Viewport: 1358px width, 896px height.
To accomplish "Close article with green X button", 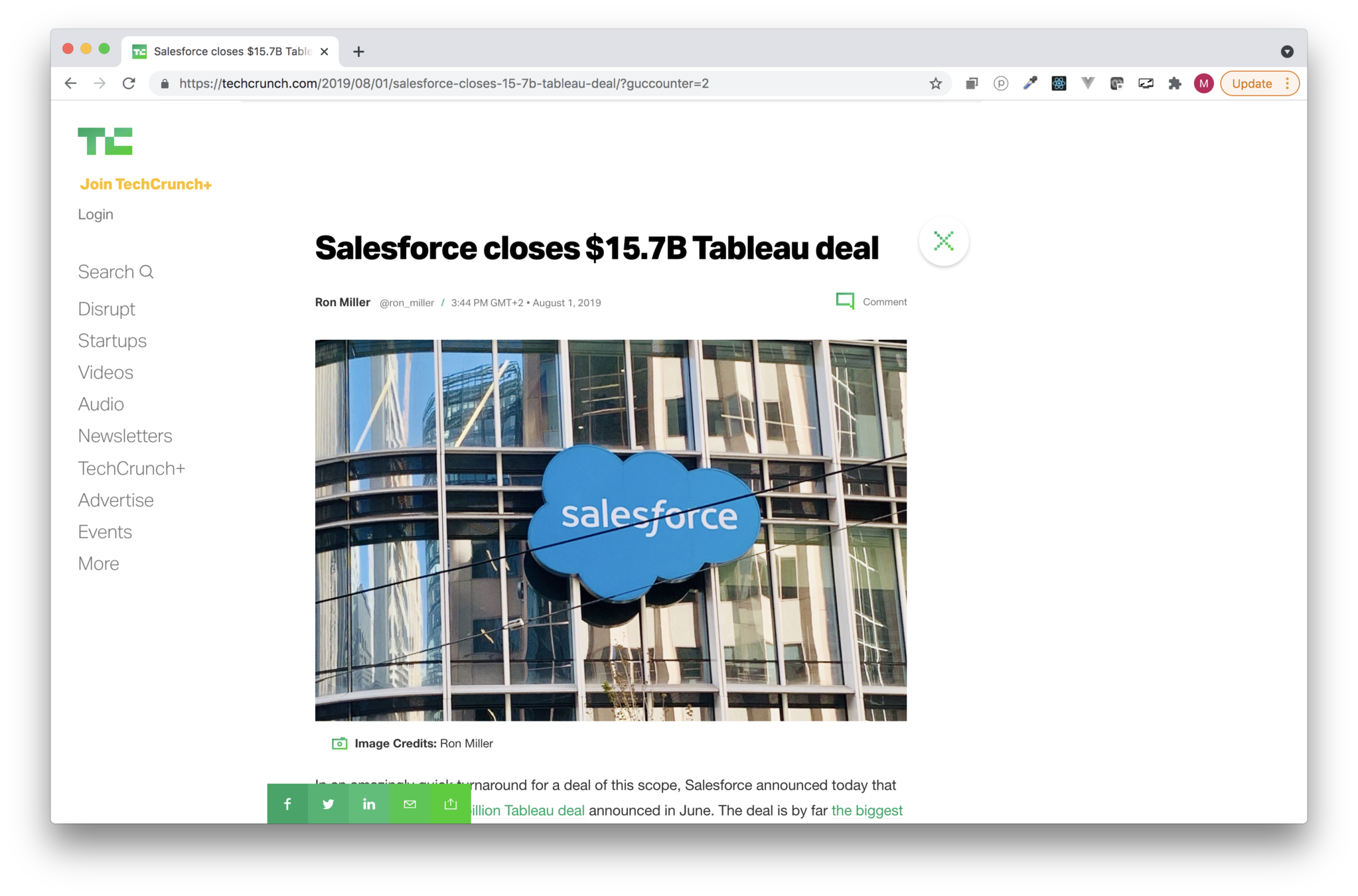I will coord(943,241).
